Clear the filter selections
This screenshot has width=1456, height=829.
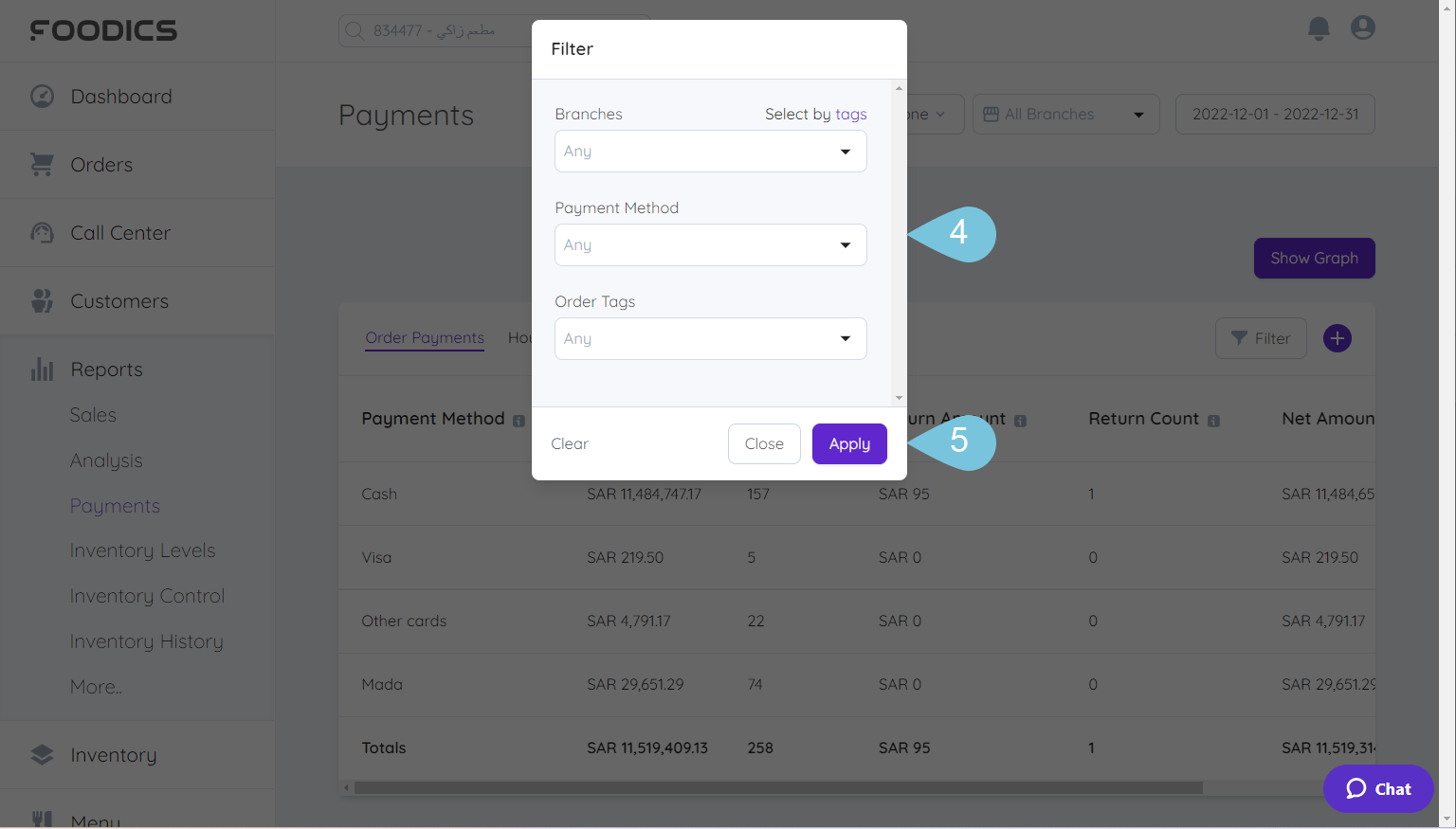coord(570,444)
